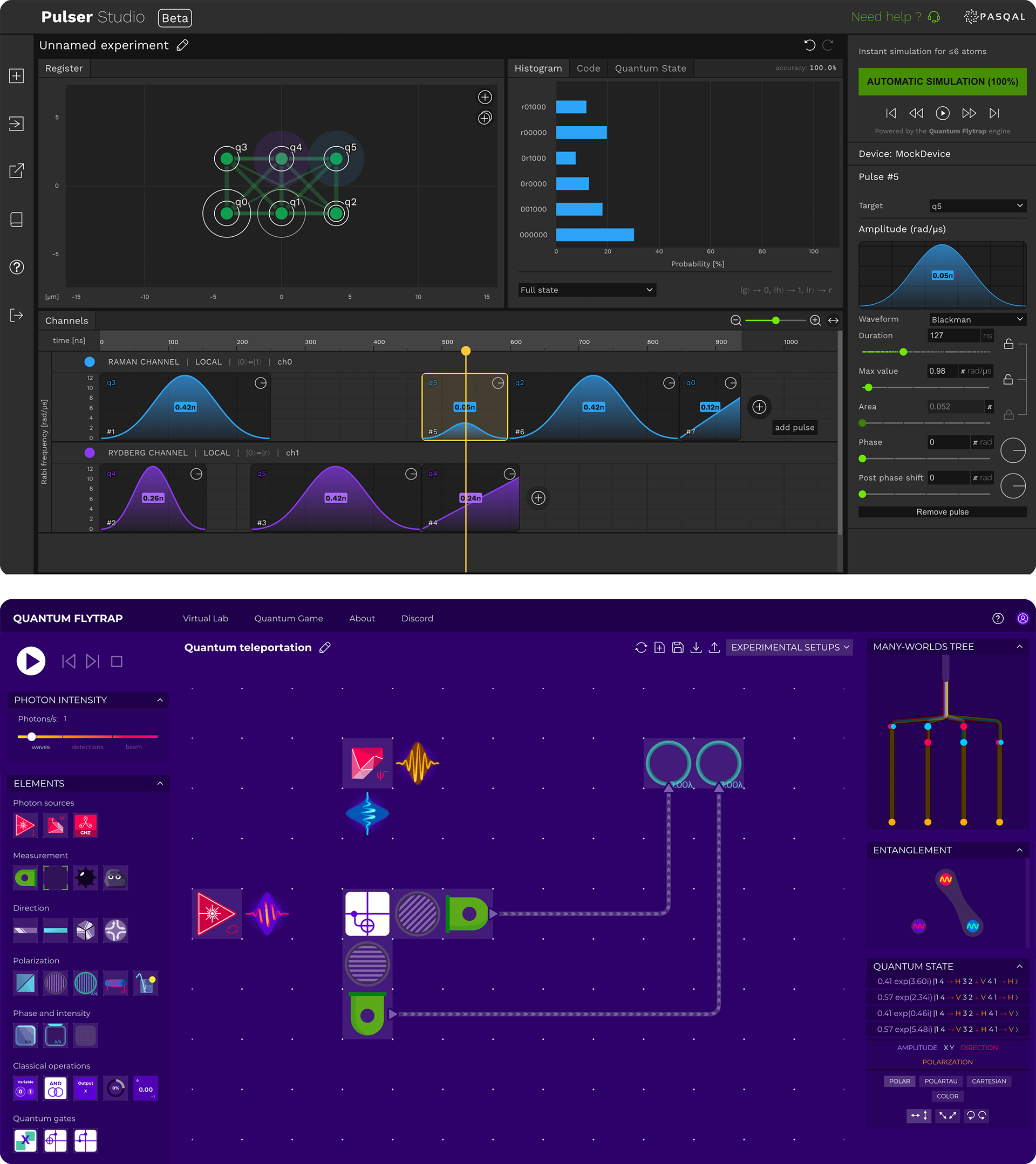Switch to the Code tab

click(x=588, y=69)
